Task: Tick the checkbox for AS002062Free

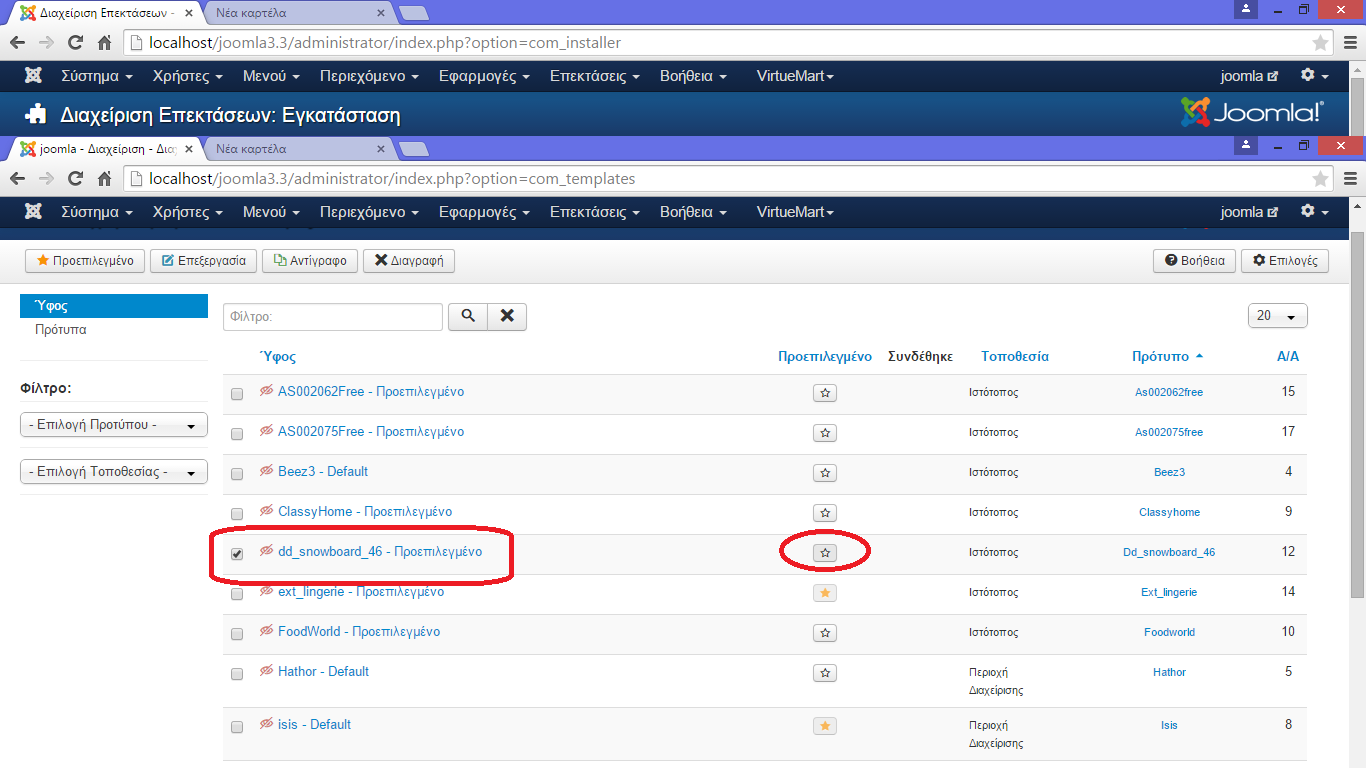Action: click(x=237, y=394)
